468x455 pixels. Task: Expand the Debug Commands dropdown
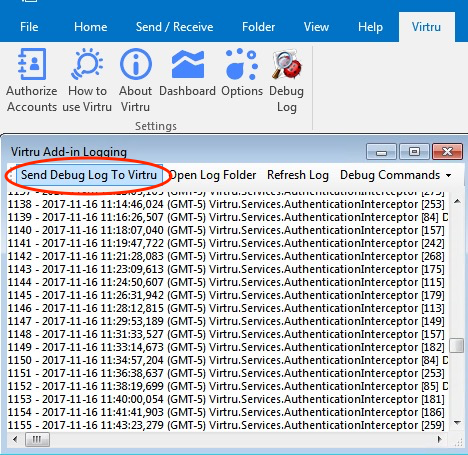coord(396,175)
